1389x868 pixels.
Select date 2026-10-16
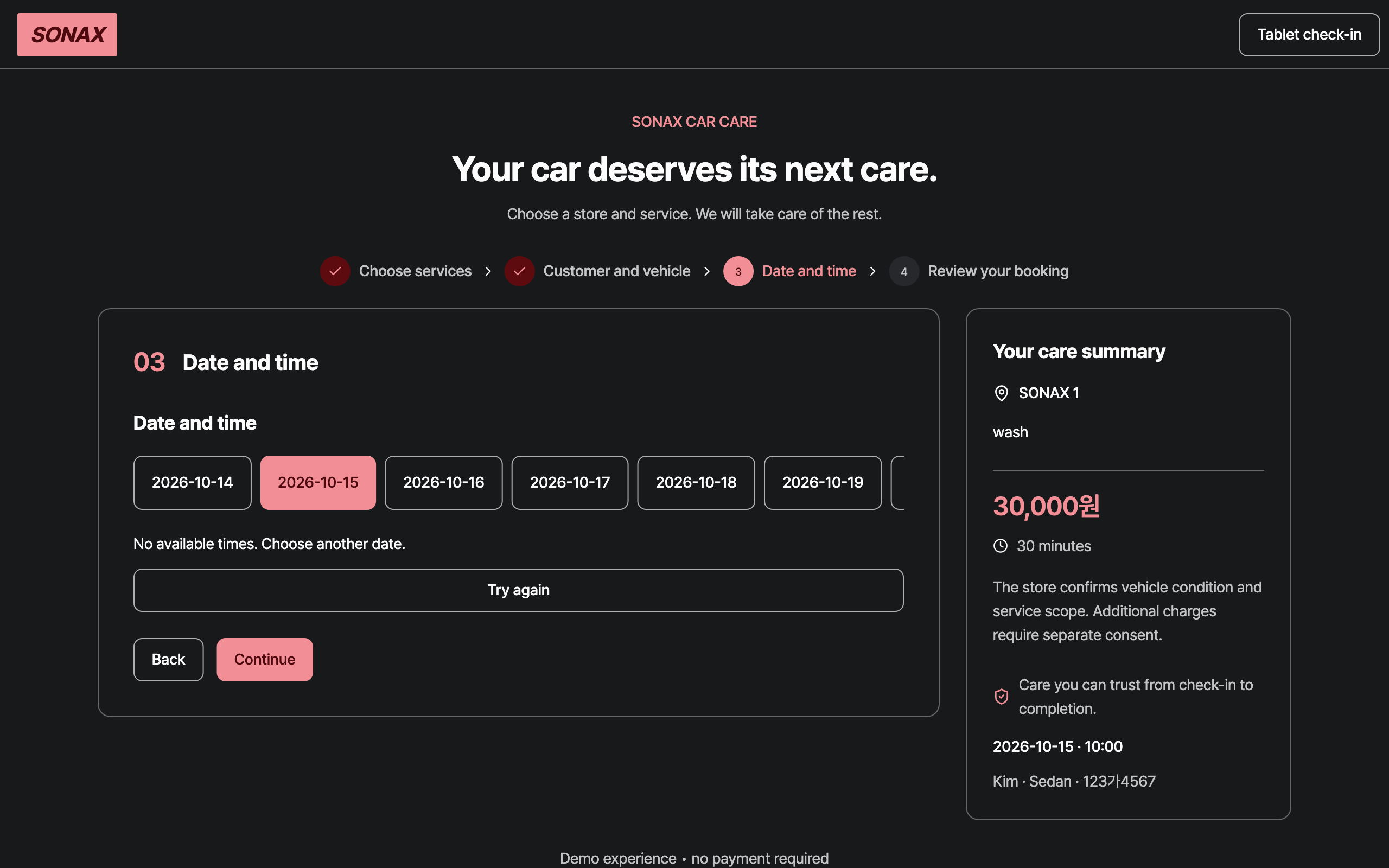click(444, 483)
